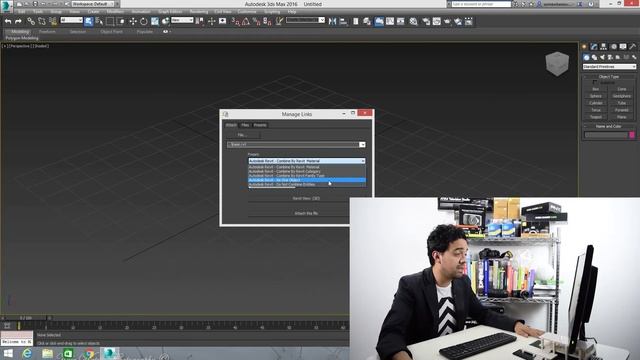Click the Redo arrow in main toolbar
640x360 pixels.
pos(18,21)
